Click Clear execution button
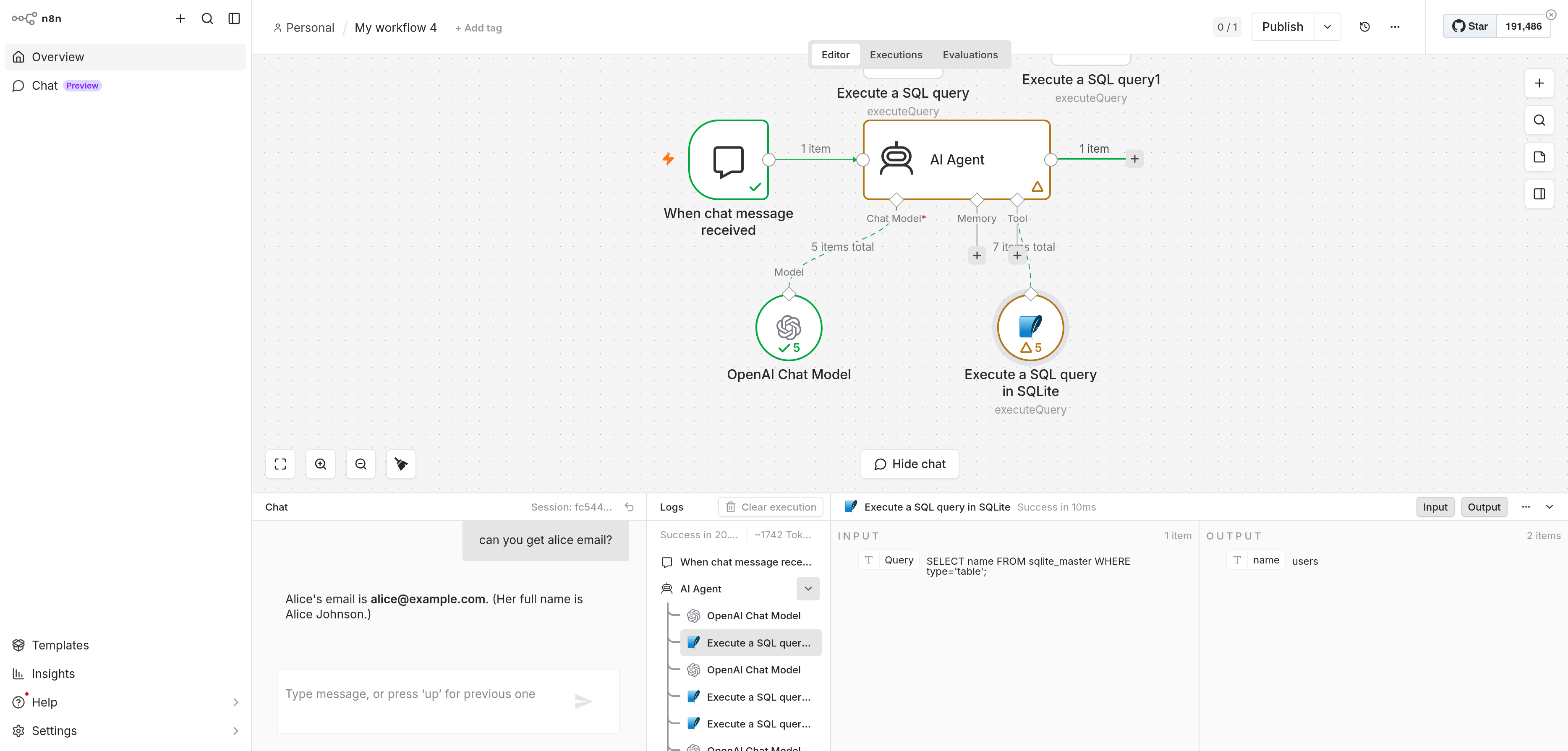This screenshot has height=751, width=1568. click(x=771, y=507)
